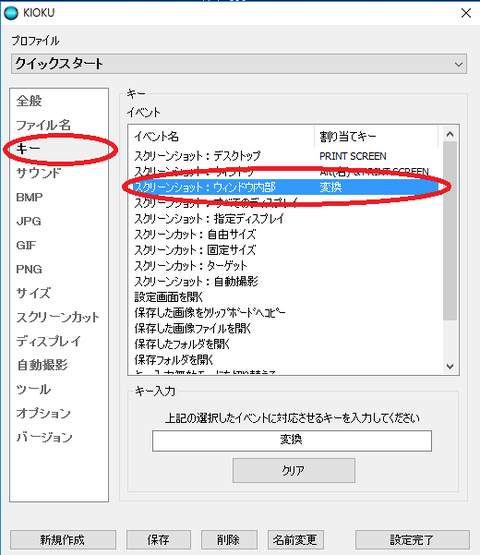
Task: Select サイズ in the settings list
Action: click(x=33, y=293)
